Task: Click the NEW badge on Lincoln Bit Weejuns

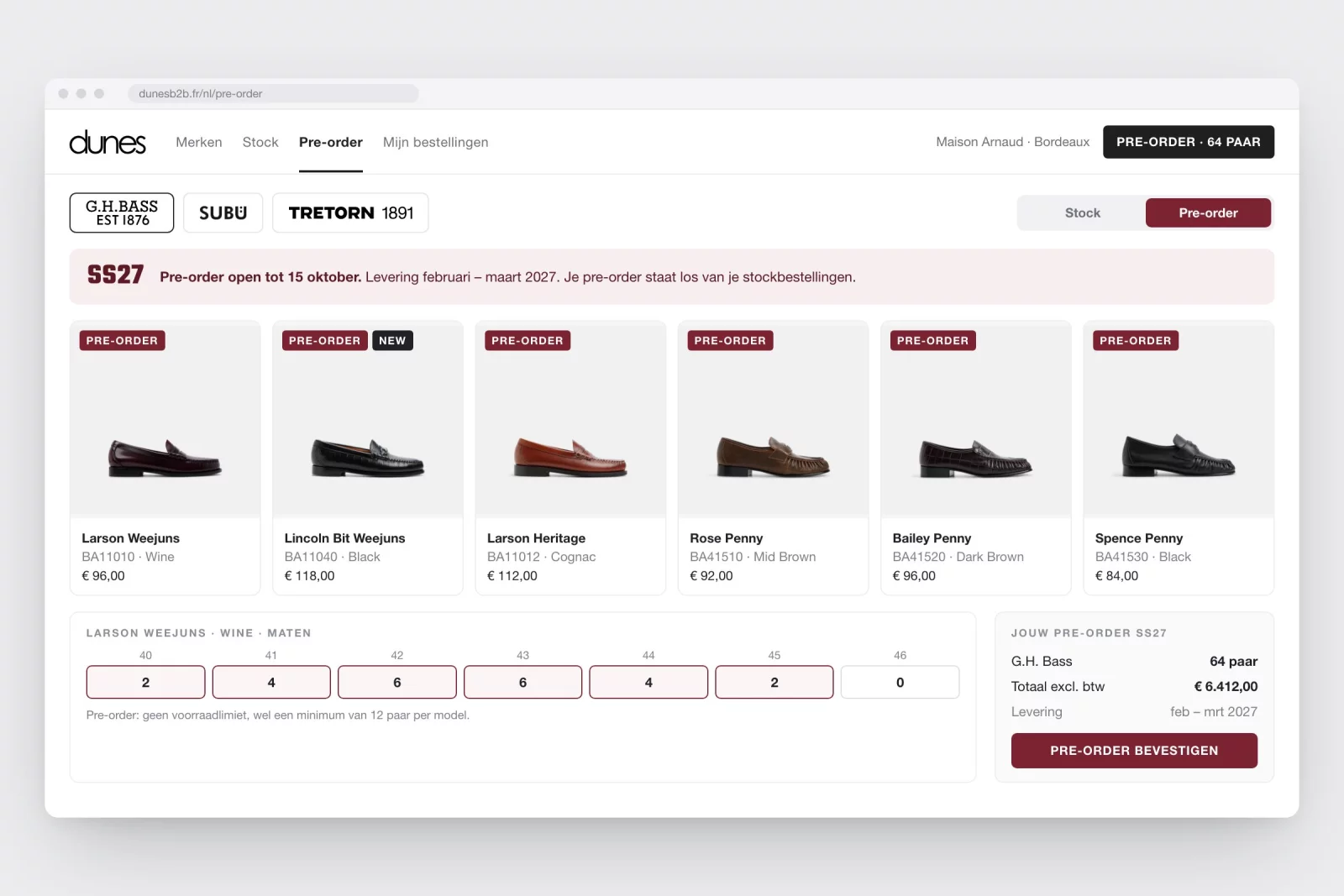Action: tap(392, 340)
